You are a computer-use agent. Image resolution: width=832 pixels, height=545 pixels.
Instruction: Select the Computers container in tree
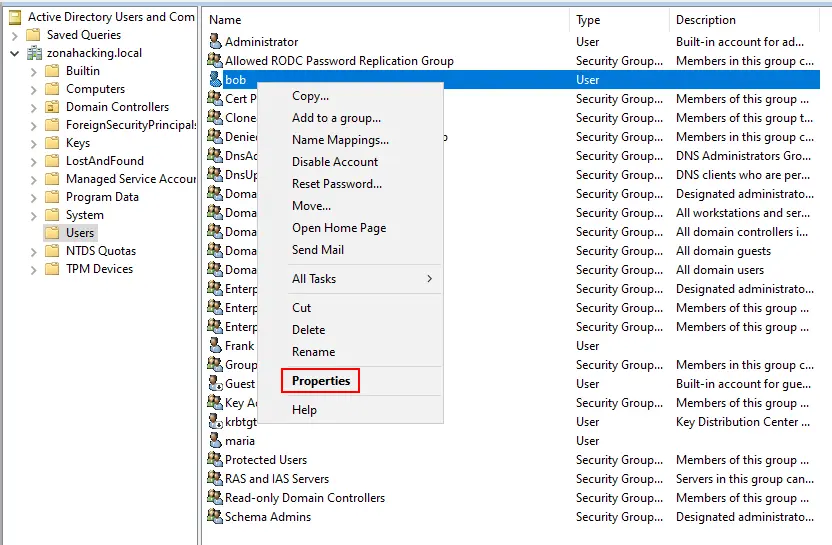tap(95, 89)
